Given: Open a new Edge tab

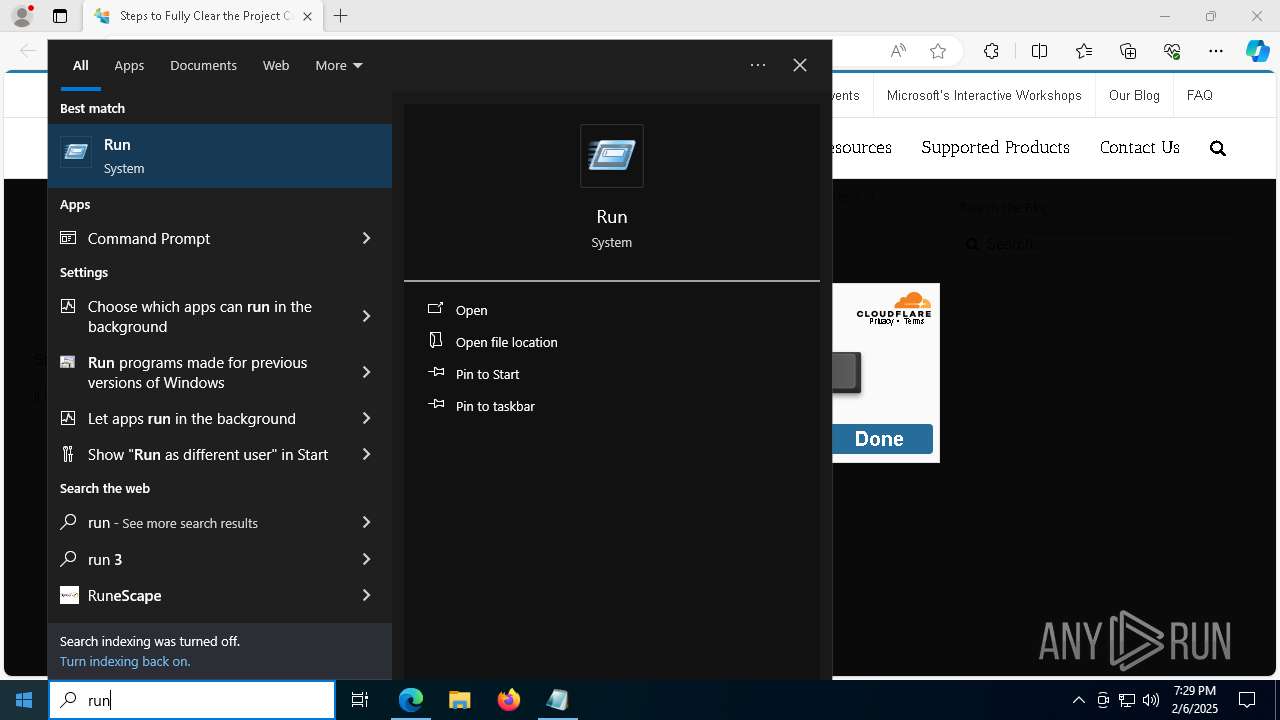Looking at the screenshot, I should 340,16.
